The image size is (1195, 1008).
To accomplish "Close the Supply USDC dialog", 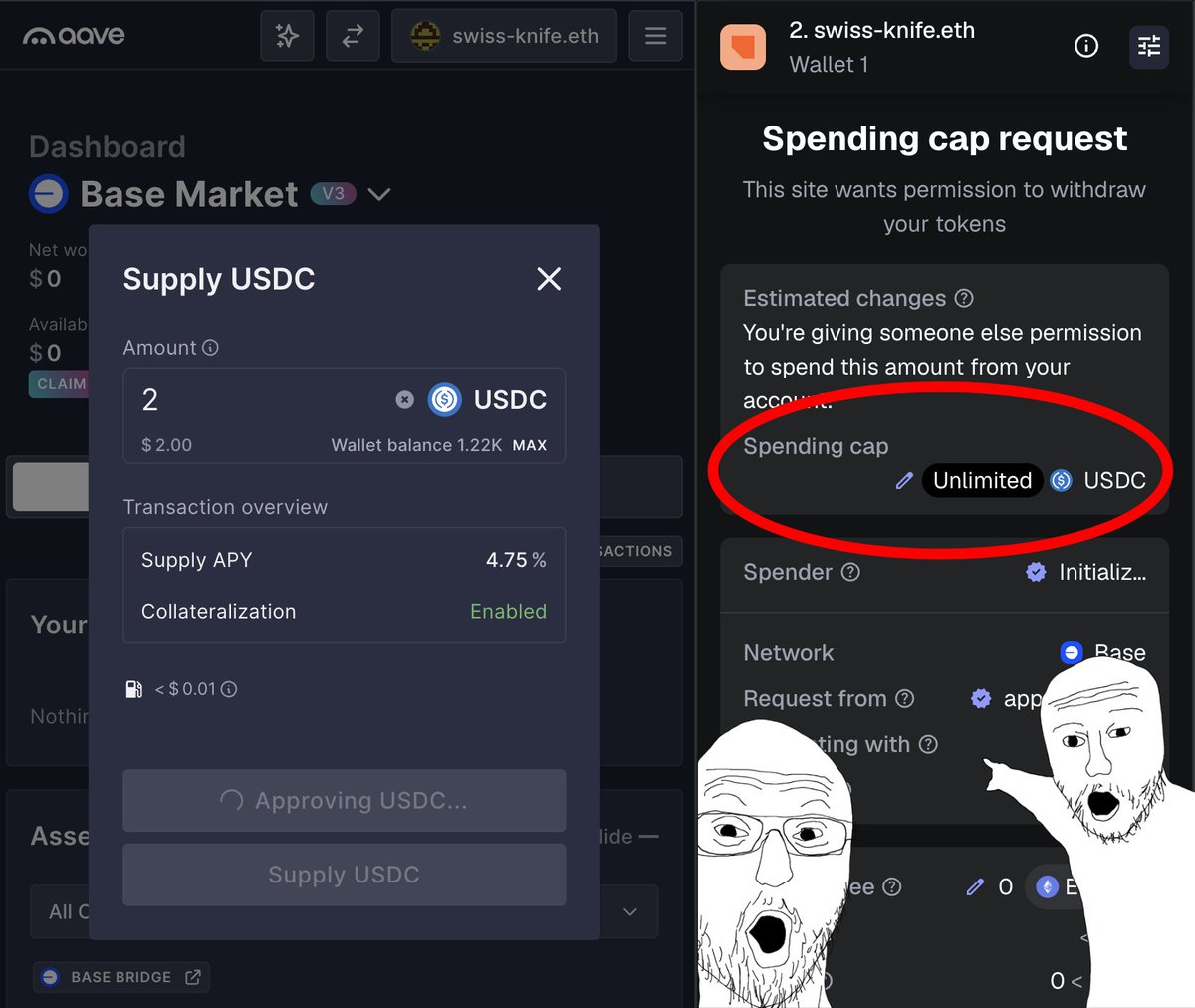I will 549,279.
